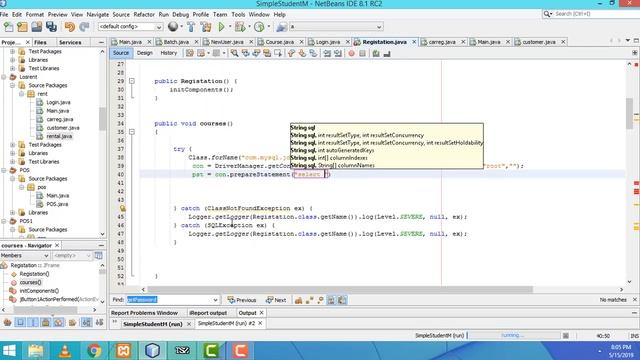Open Google Chrome from the taskbar
The image size is (640, 360).
94,351
